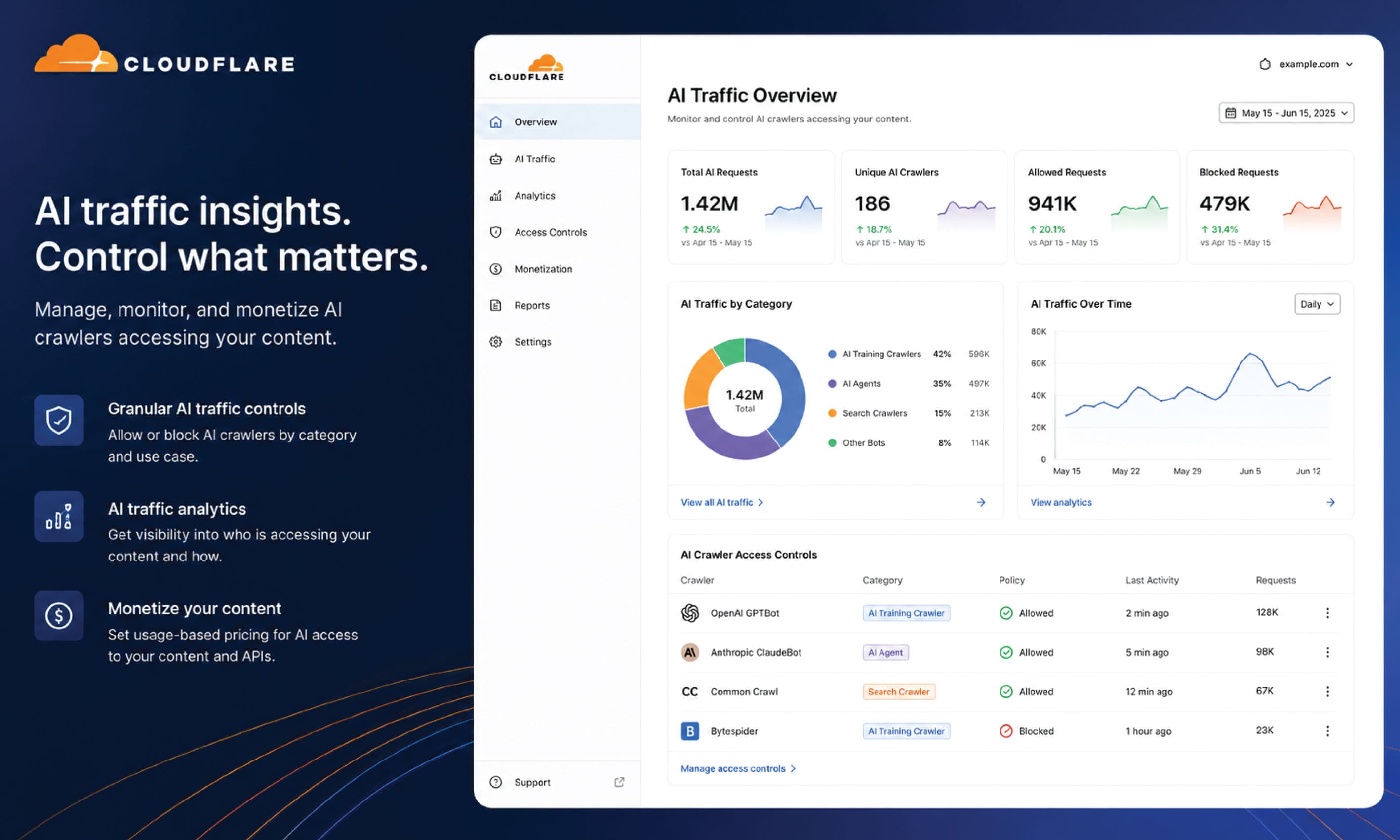Select Overview in the sidebar
The width and height of the screenshot is (1400, 840).
(558, 121)
